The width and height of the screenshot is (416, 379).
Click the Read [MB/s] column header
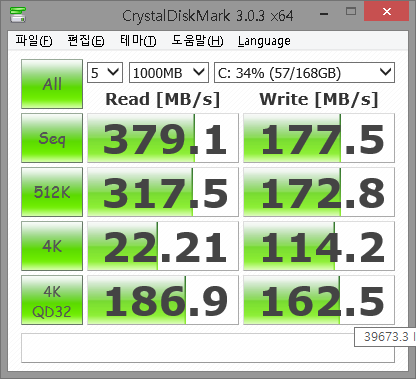163,99
